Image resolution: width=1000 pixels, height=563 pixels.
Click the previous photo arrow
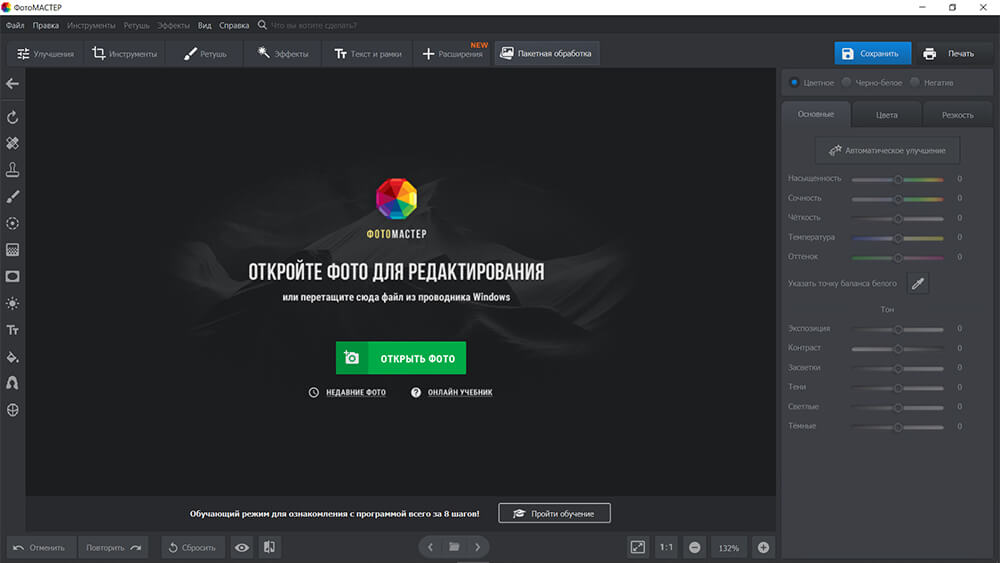[430, 547]
